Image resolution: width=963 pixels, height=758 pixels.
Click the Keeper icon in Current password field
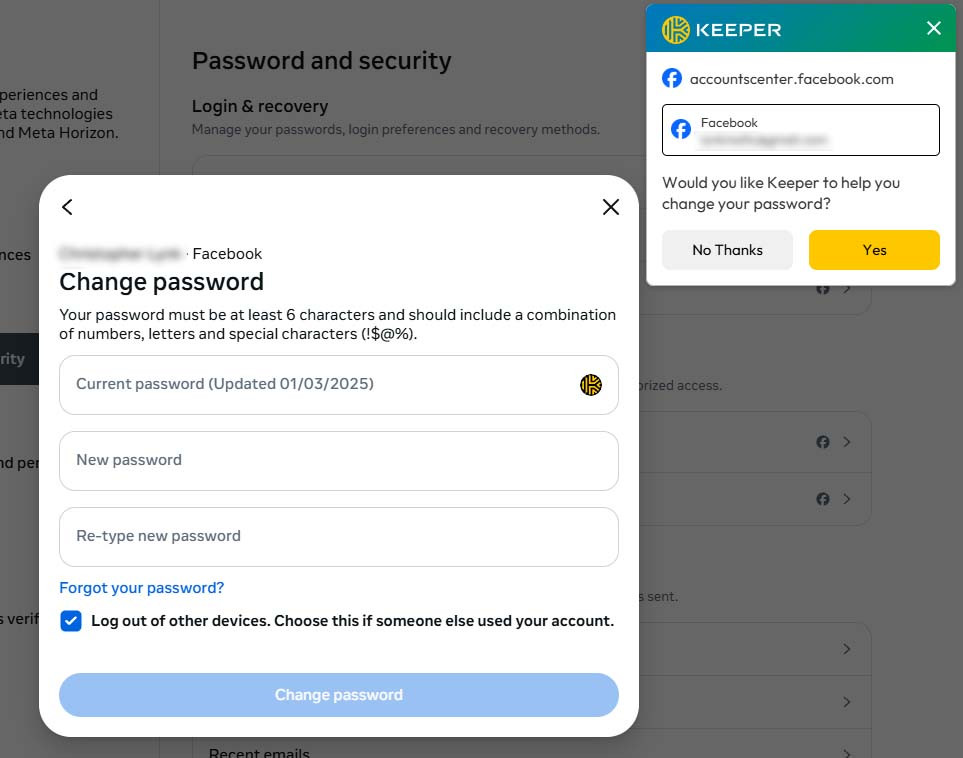(x=591, y=385)
